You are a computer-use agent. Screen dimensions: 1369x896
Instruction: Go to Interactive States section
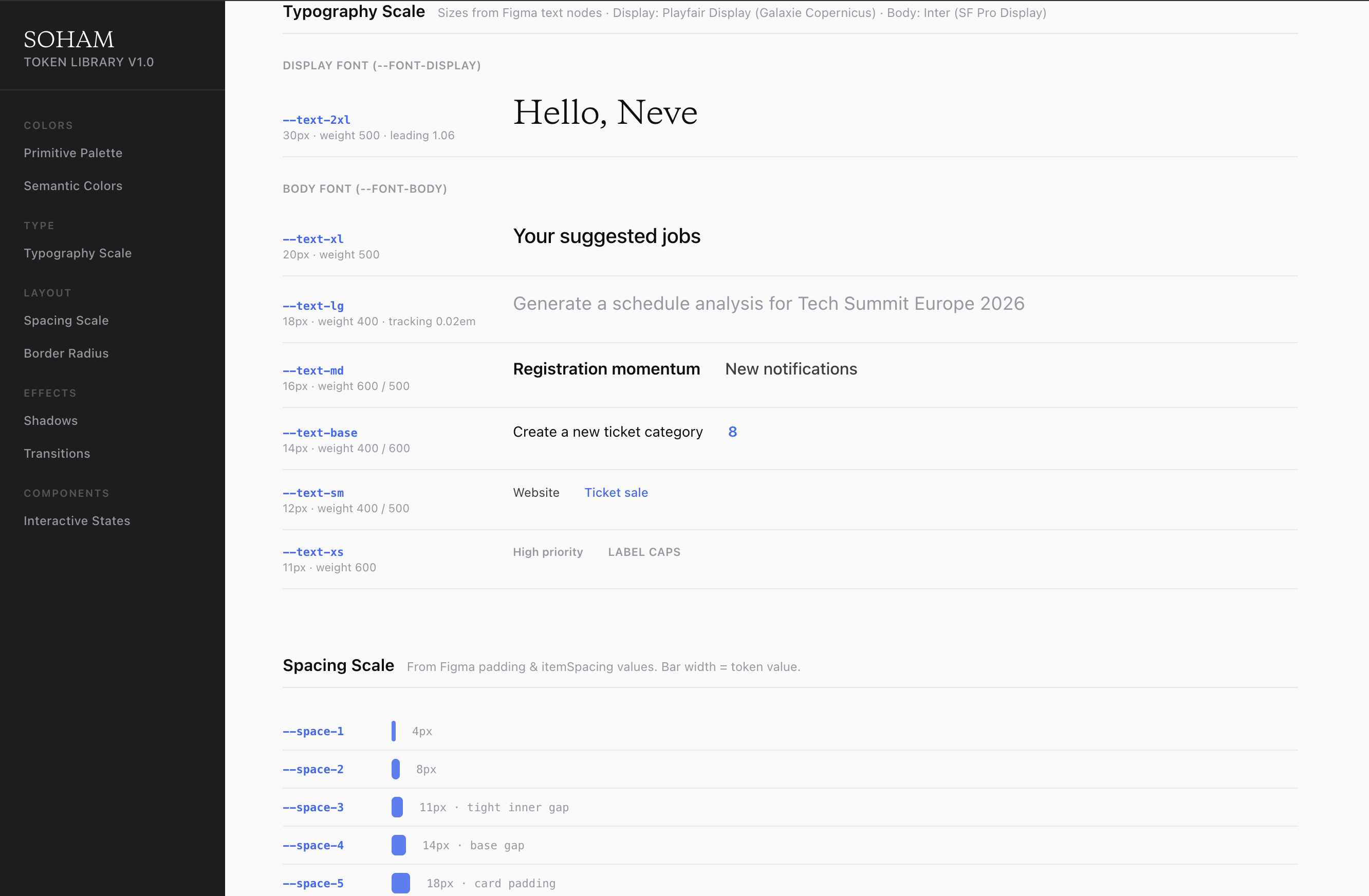tap(77, 520)
